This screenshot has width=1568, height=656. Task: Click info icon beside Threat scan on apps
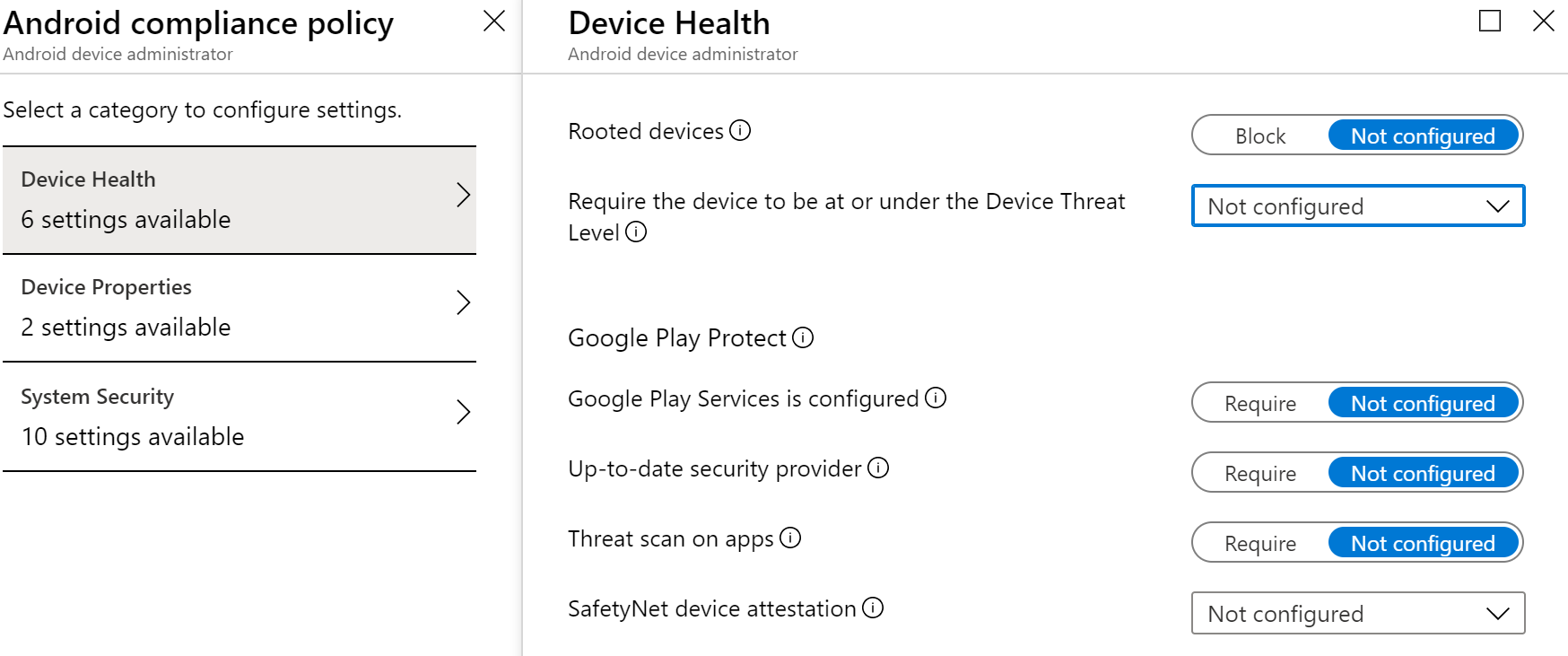790,538
